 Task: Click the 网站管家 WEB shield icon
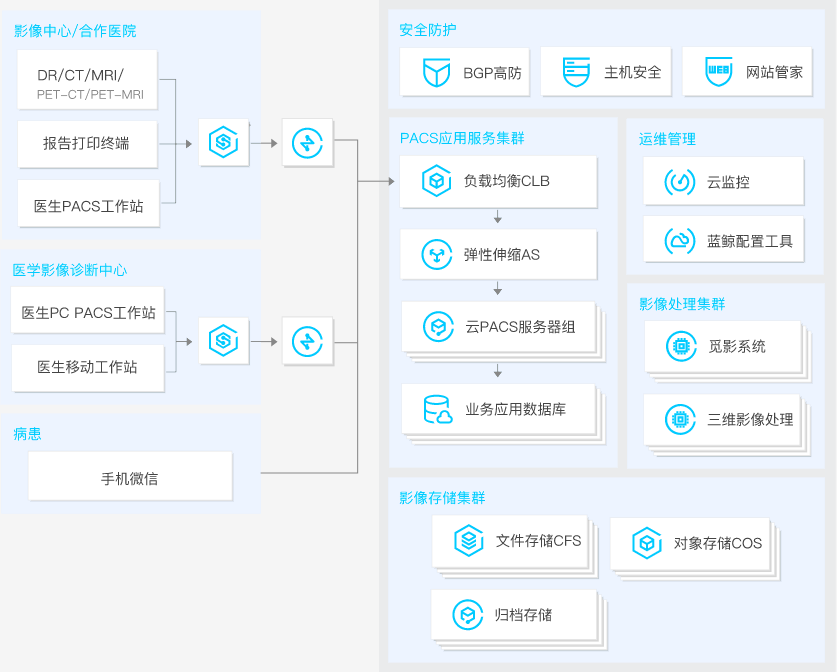(718, 72)
